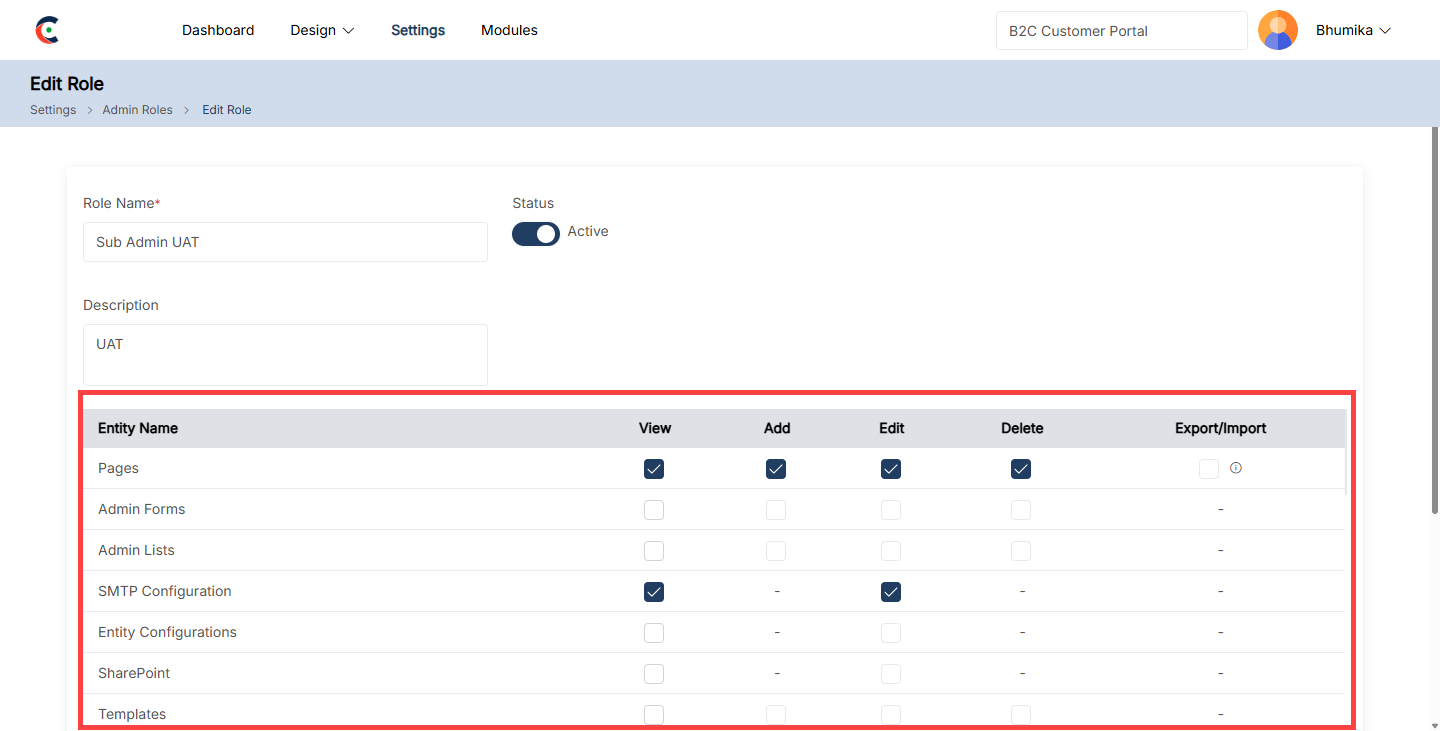Click the app logo in the header
Image resolution: width=1440 pixels, height=731 pixels.
tap(47, 31)
